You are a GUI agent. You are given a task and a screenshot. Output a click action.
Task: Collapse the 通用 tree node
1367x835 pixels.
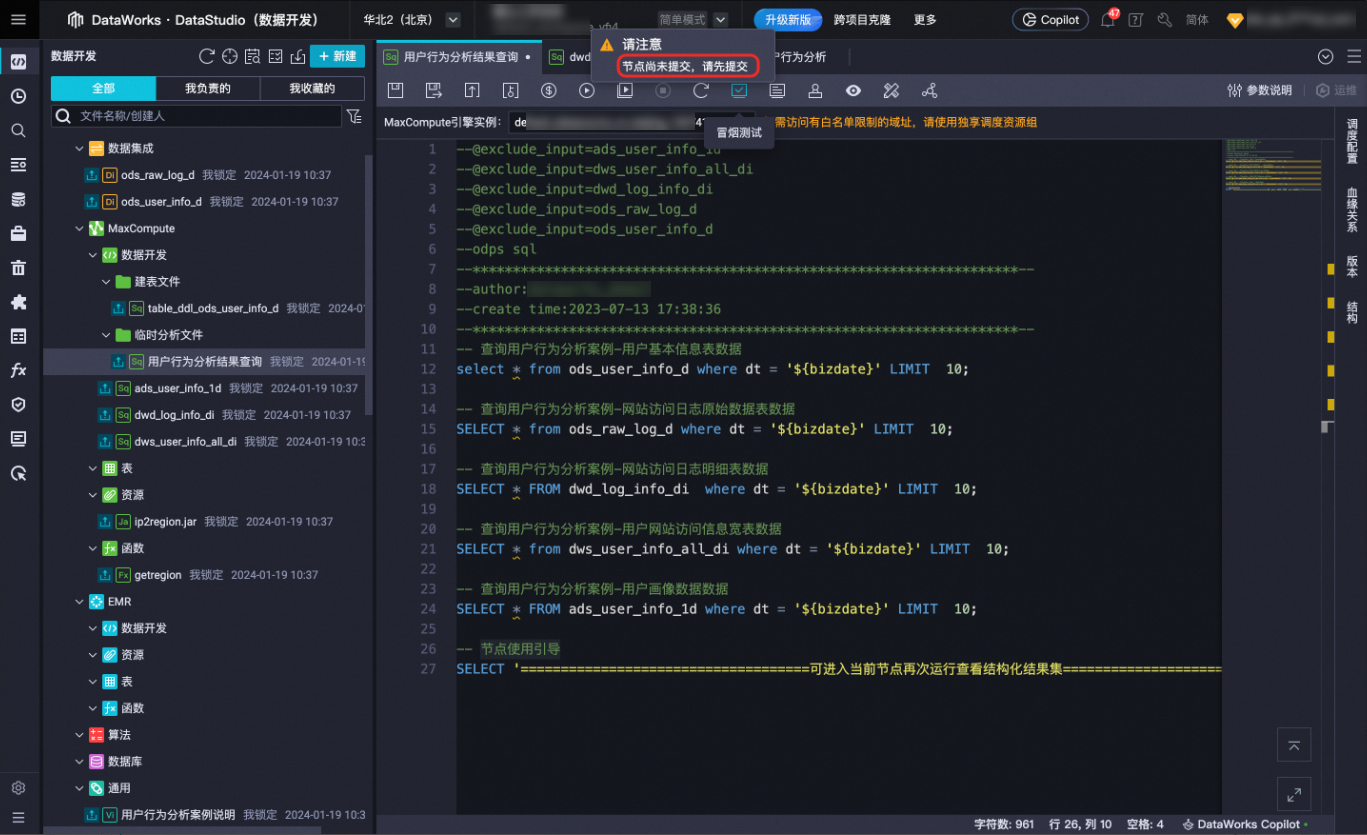(80, 788)
